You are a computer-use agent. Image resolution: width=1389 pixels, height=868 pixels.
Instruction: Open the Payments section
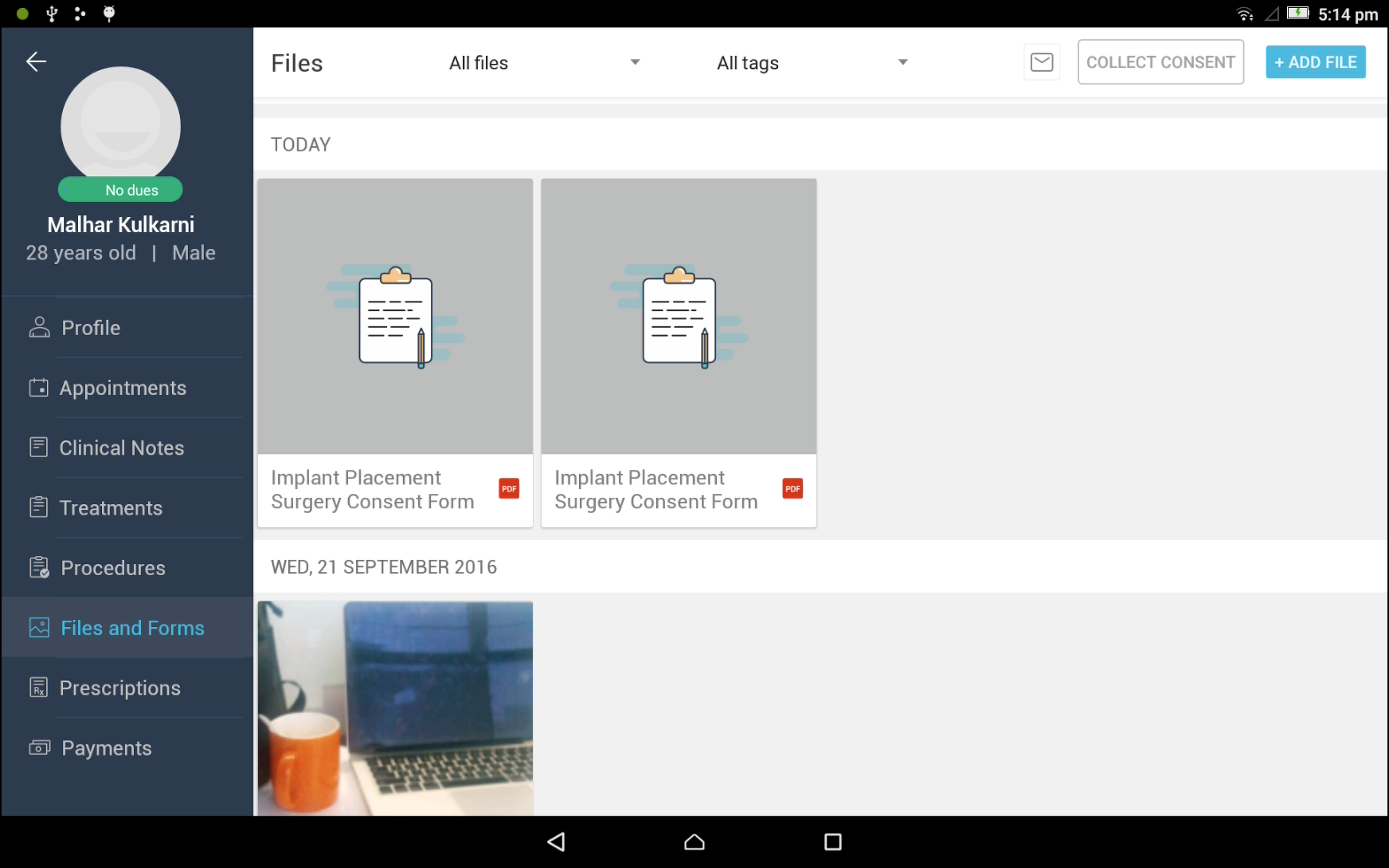(x=106, y=747)
